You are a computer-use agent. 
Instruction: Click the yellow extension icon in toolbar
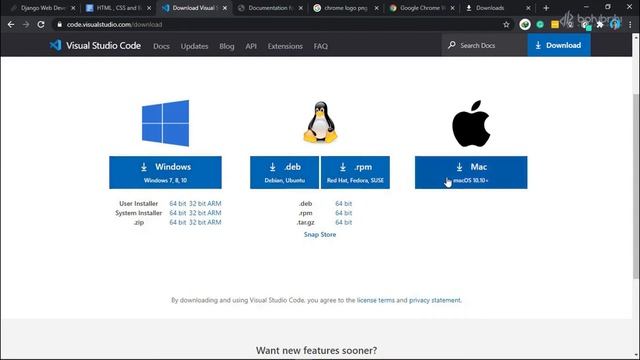coord(555,24)
